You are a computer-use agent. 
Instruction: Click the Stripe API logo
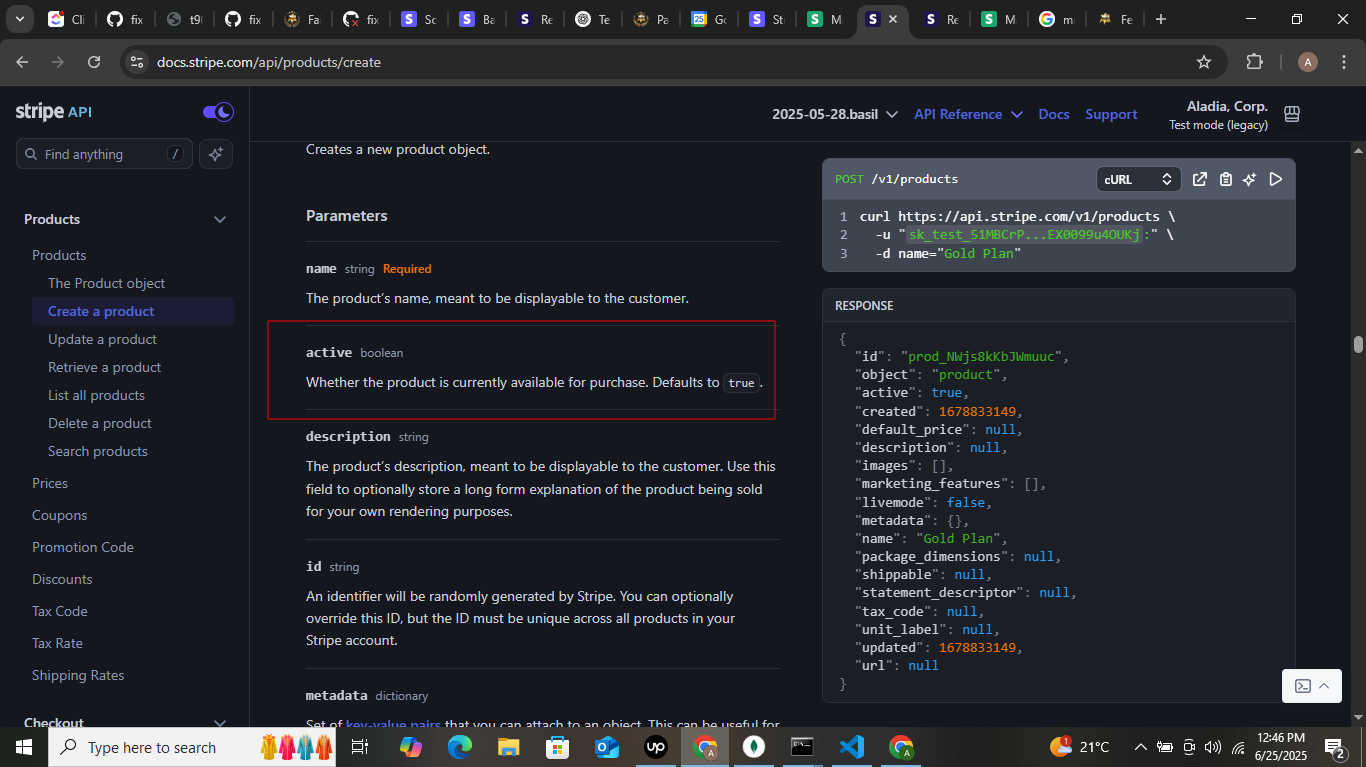pos(53,112)
